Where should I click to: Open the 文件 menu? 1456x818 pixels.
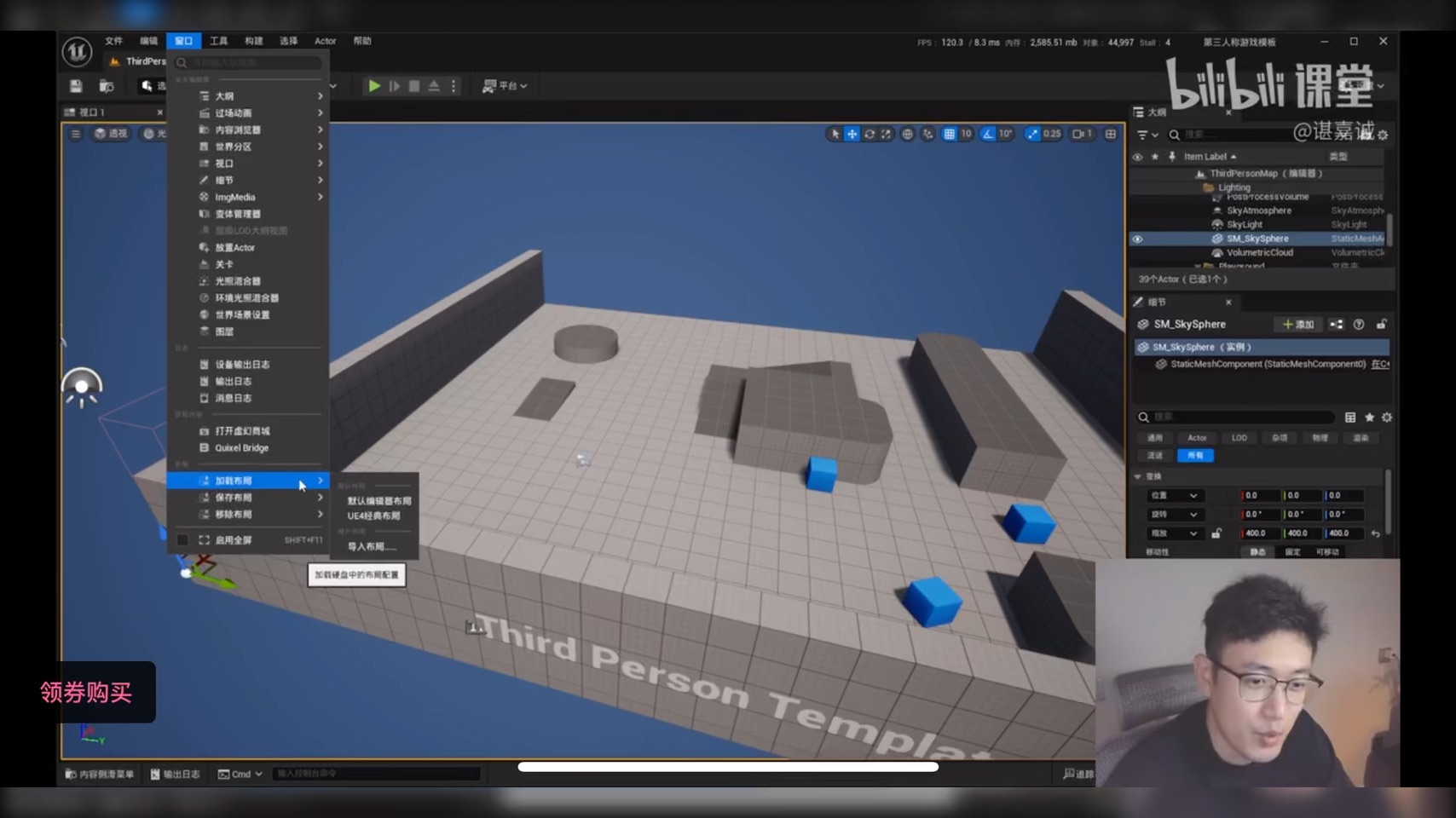click(x=114, y=41)
